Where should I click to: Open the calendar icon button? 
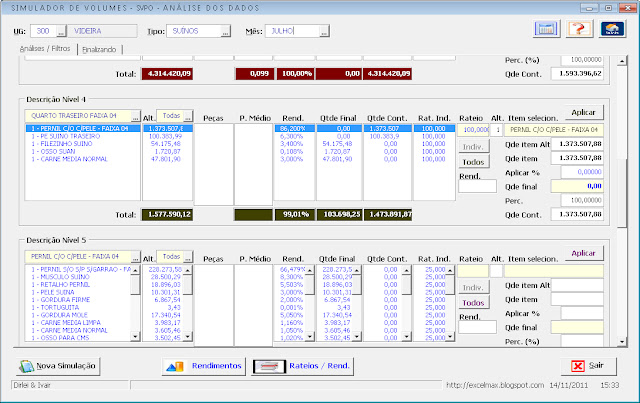(x=547, y=29)
